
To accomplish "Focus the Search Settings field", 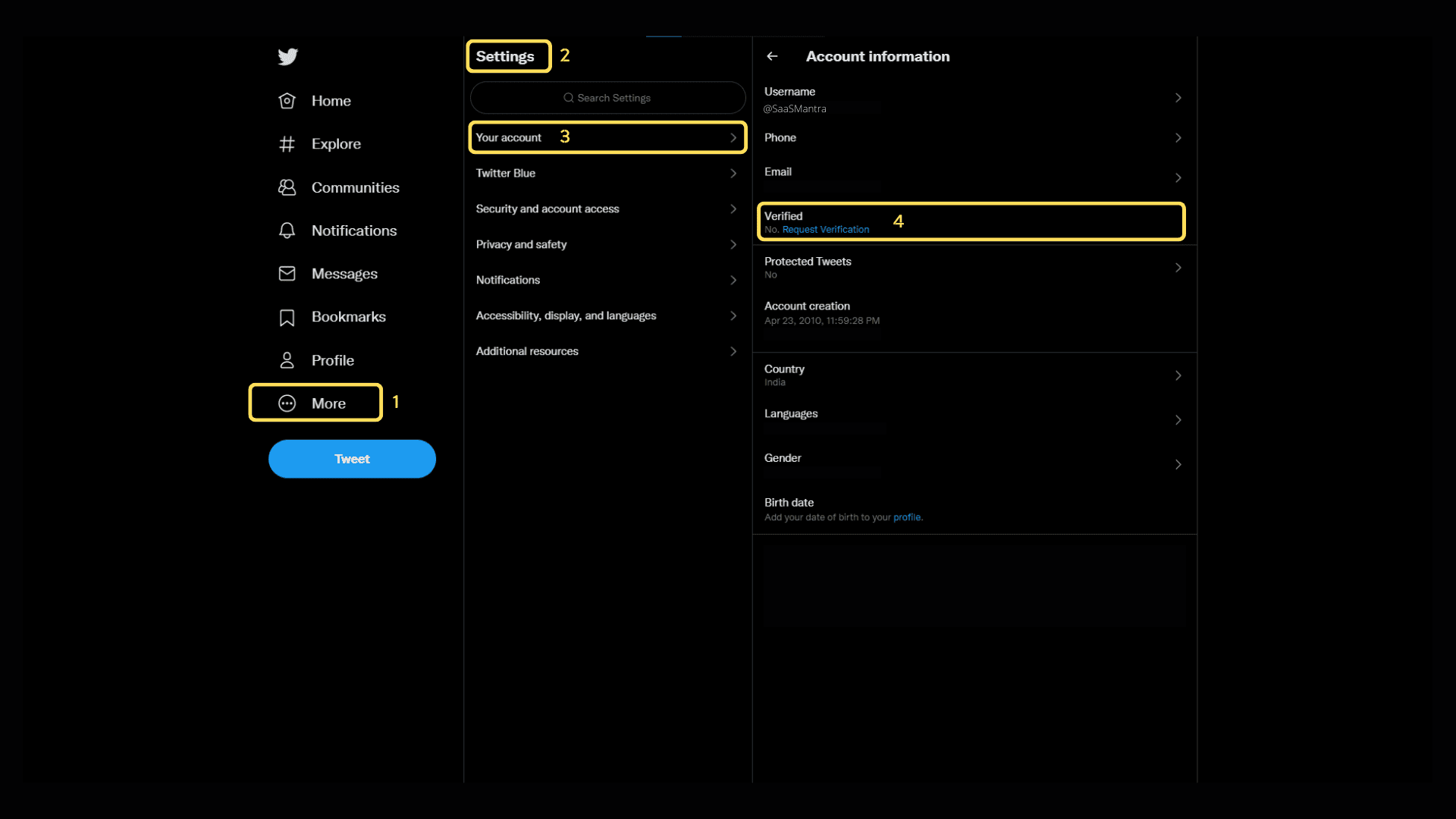I will coord(607,98).
